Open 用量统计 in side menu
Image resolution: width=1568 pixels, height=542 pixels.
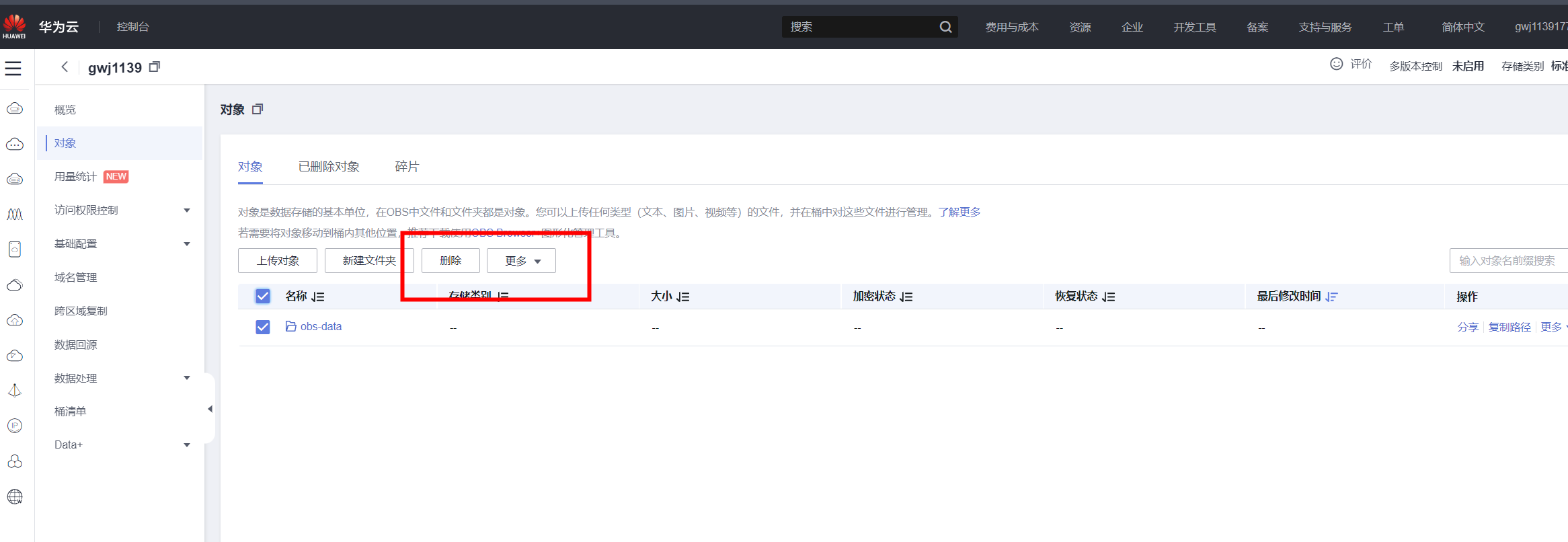pyautogui.click(x=75, y=177)
